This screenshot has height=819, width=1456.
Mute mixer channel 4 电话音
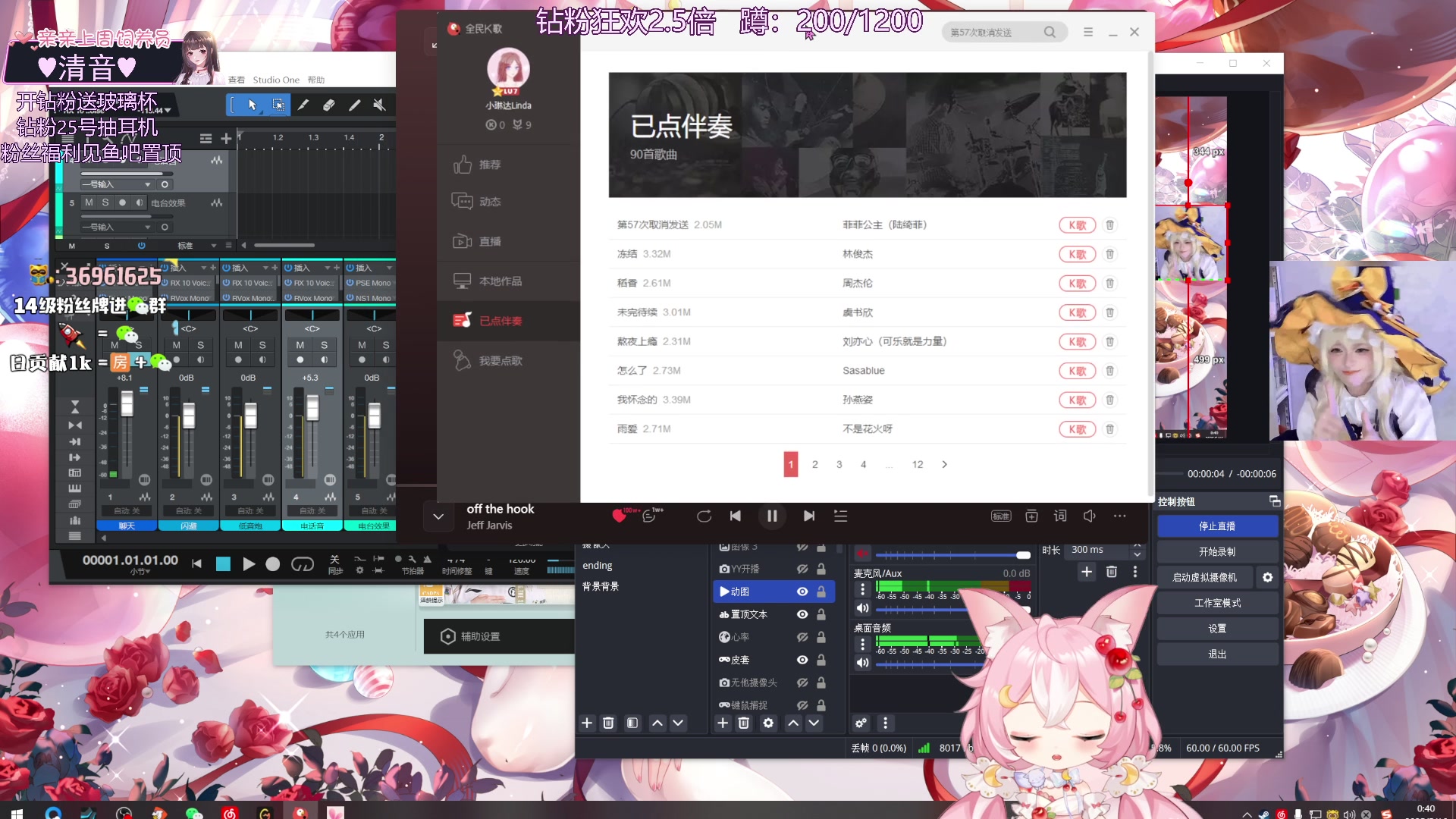[x=300, y=345]
